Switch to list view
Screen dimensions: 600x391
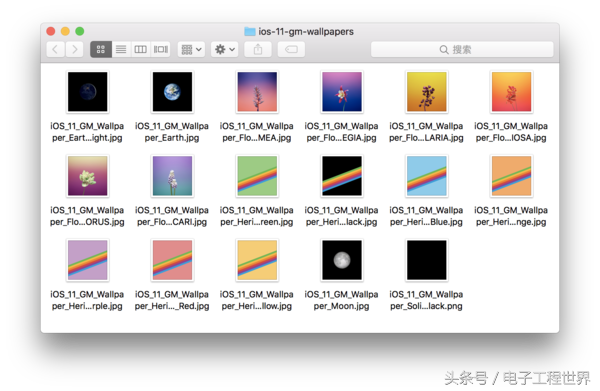click(121, 49)
